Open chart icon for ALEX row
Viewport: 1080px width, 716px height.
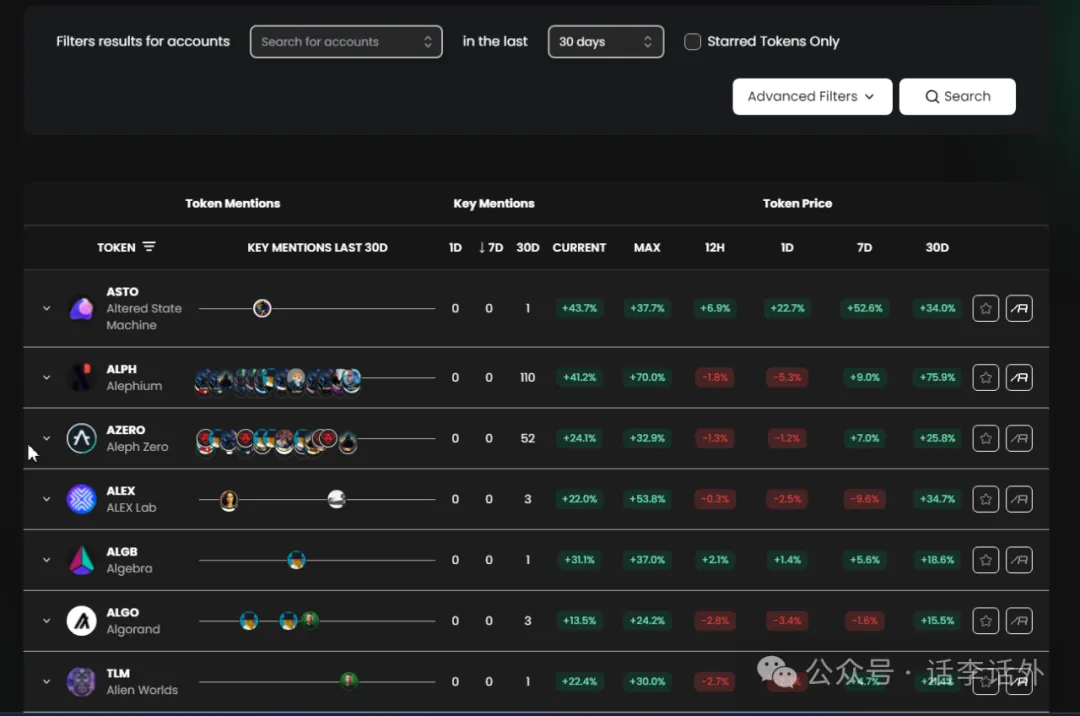pyautogui.click(x=1019, y=499)
